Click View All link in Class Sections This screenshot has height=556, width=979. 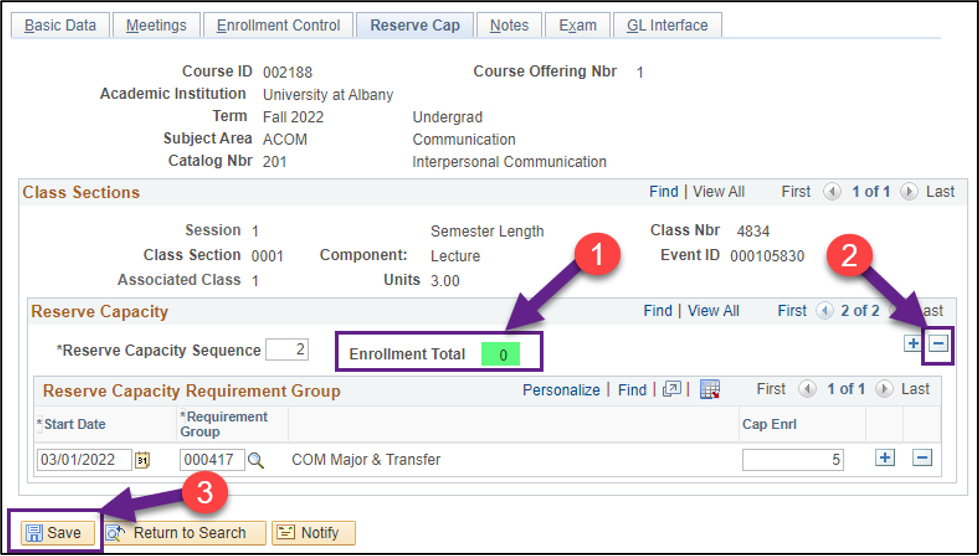pos(718,192)
